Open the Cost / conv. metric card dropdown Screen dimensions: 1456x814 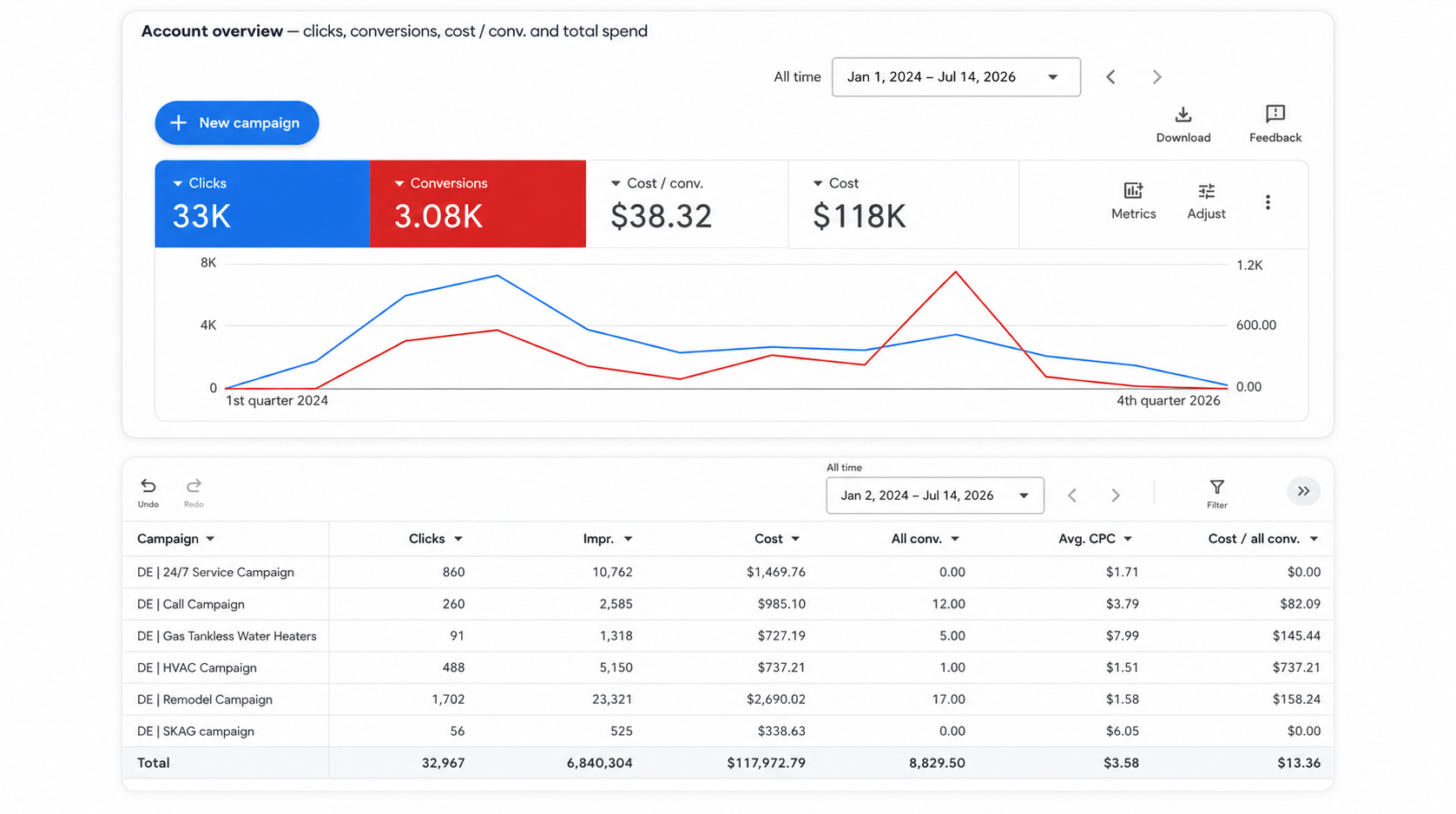click(616, 183)
